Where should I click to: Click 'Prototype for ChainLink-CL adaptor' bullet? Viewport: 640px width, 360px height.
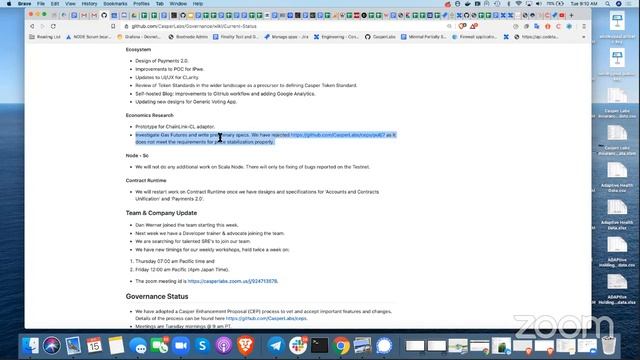175,127
